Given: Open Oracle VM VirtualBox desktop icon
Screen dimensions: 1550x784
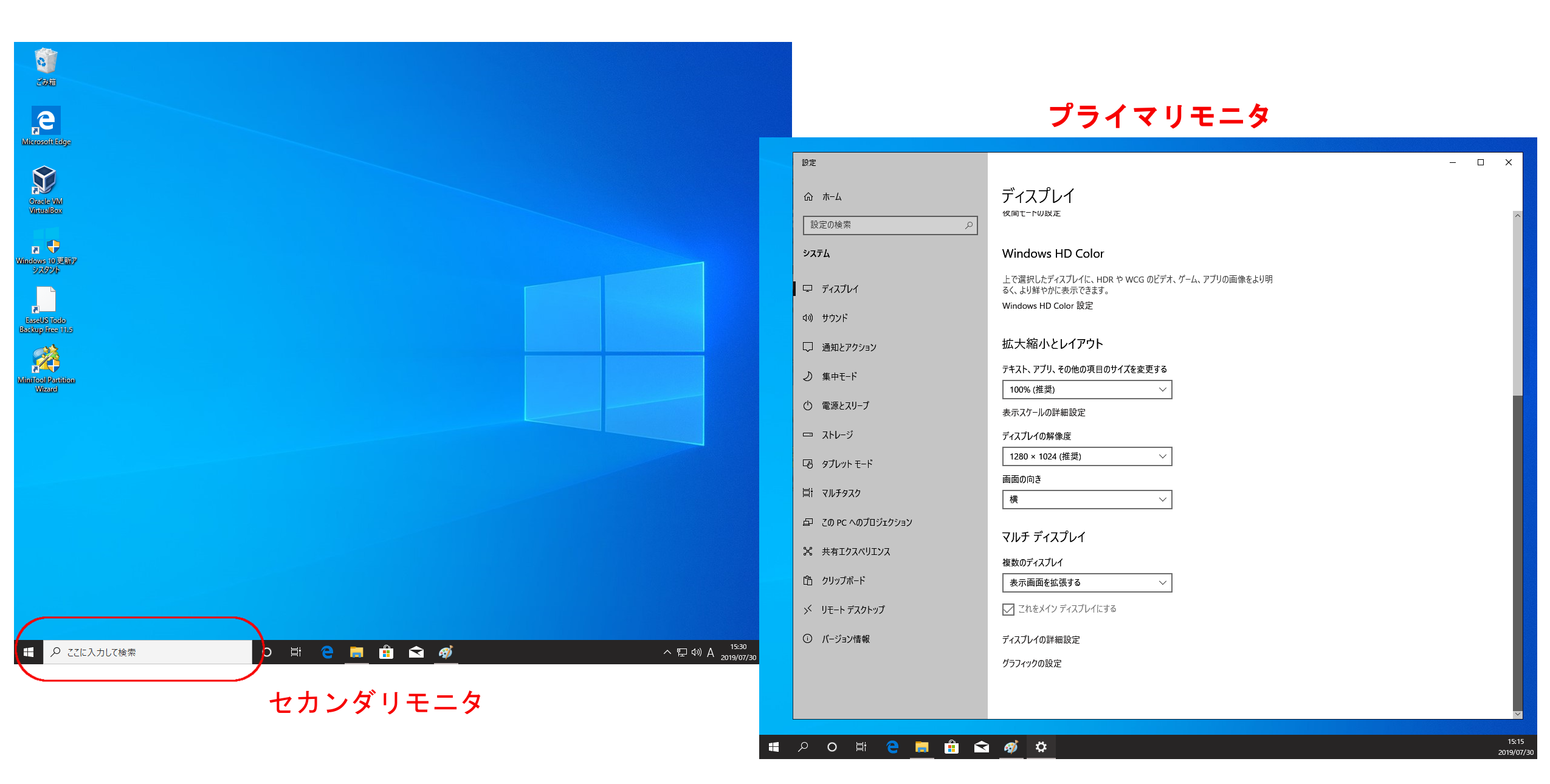Looking at the screenshot, I should (x=45, y=181).
